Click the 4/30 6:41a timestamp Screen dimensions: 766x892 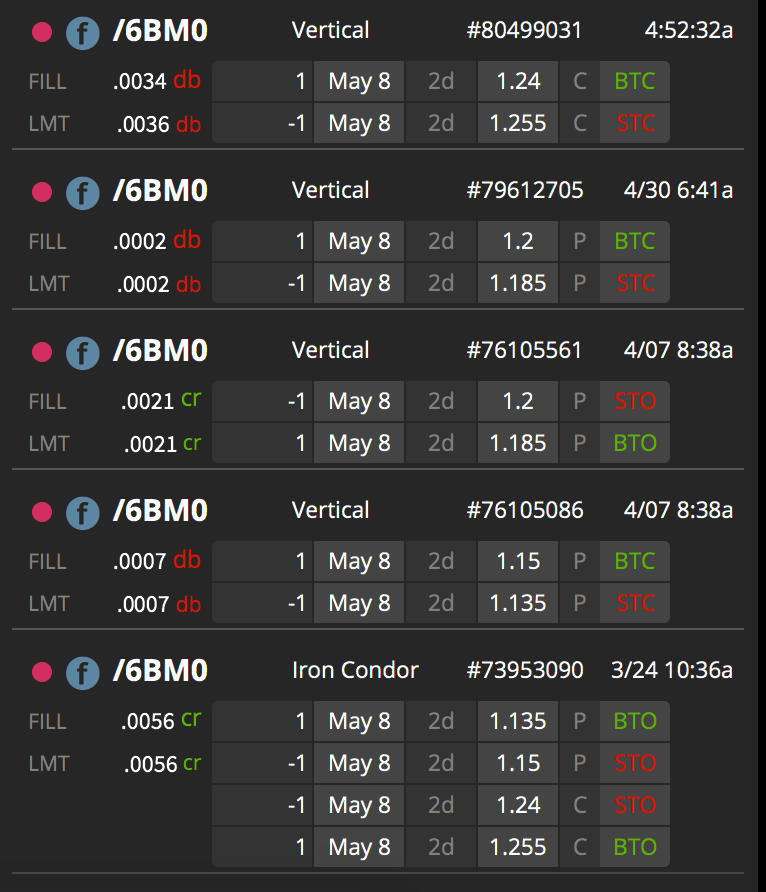point(678,190)
